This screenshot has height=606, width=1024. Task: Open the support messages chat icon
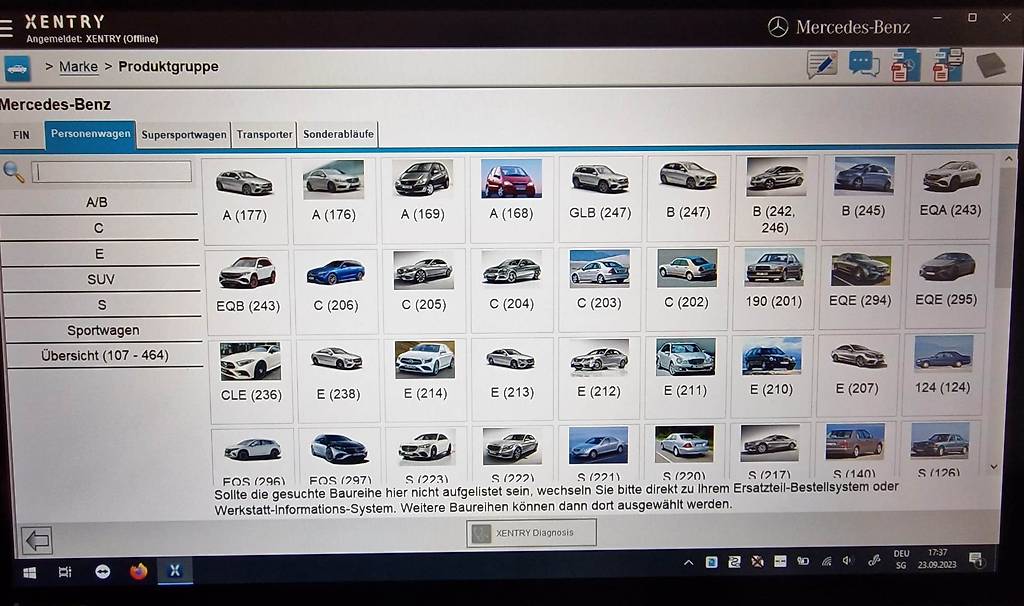(861, 64)
